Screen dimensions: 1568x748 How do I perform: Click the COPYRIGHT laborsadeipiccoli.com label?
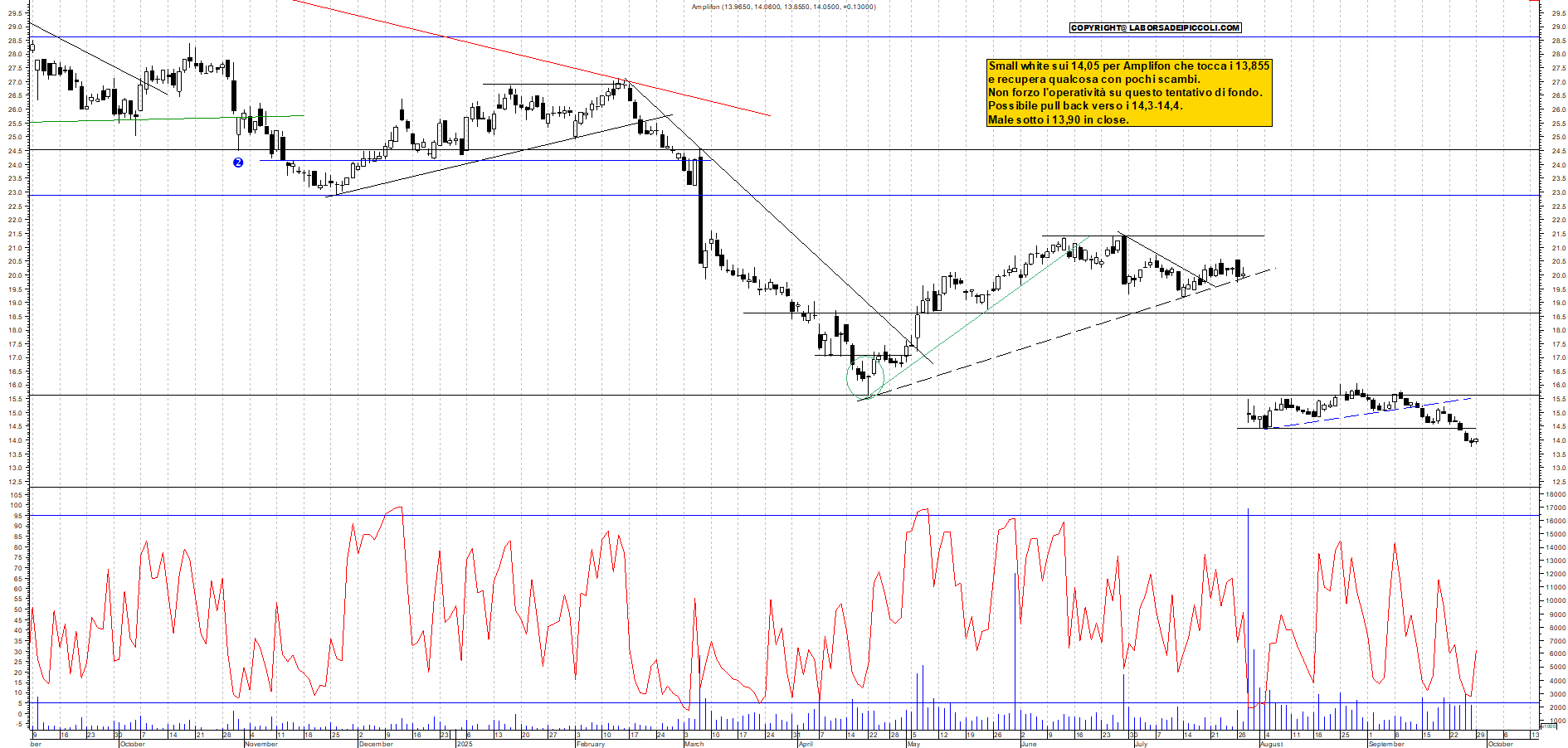pos(1155,28)
